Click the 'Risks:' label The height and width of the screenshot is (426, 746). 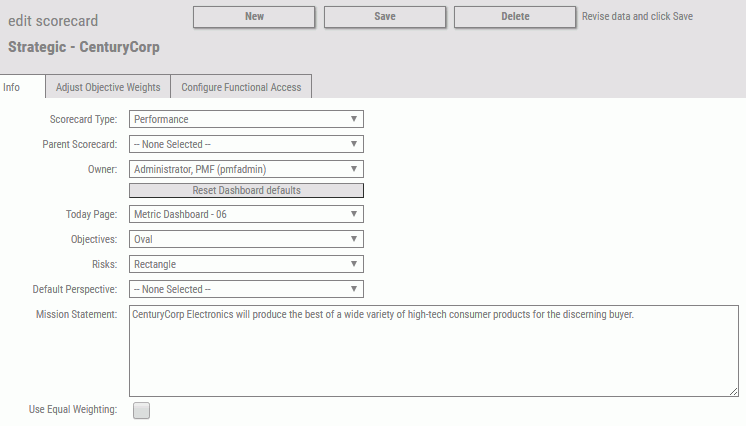tap(104, 264)
